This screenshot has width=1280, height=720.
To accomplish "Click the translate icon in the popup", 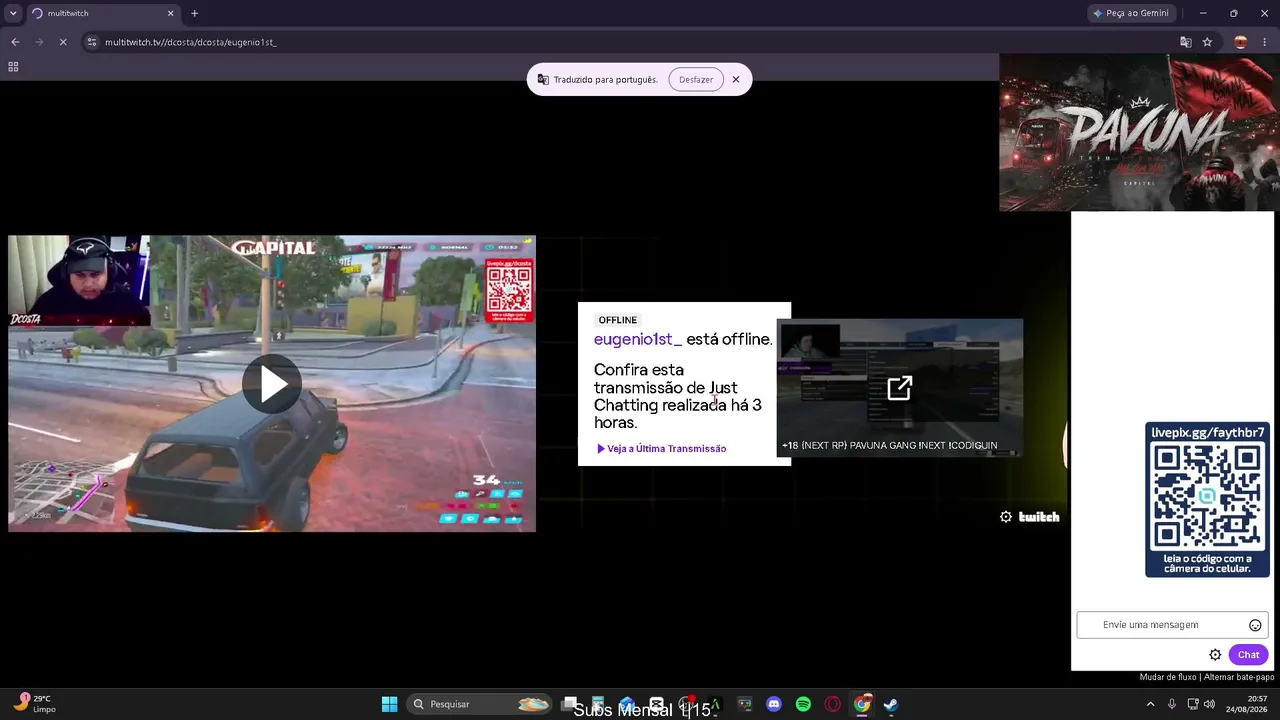I will pyautogui.click(x=543, y=80).
